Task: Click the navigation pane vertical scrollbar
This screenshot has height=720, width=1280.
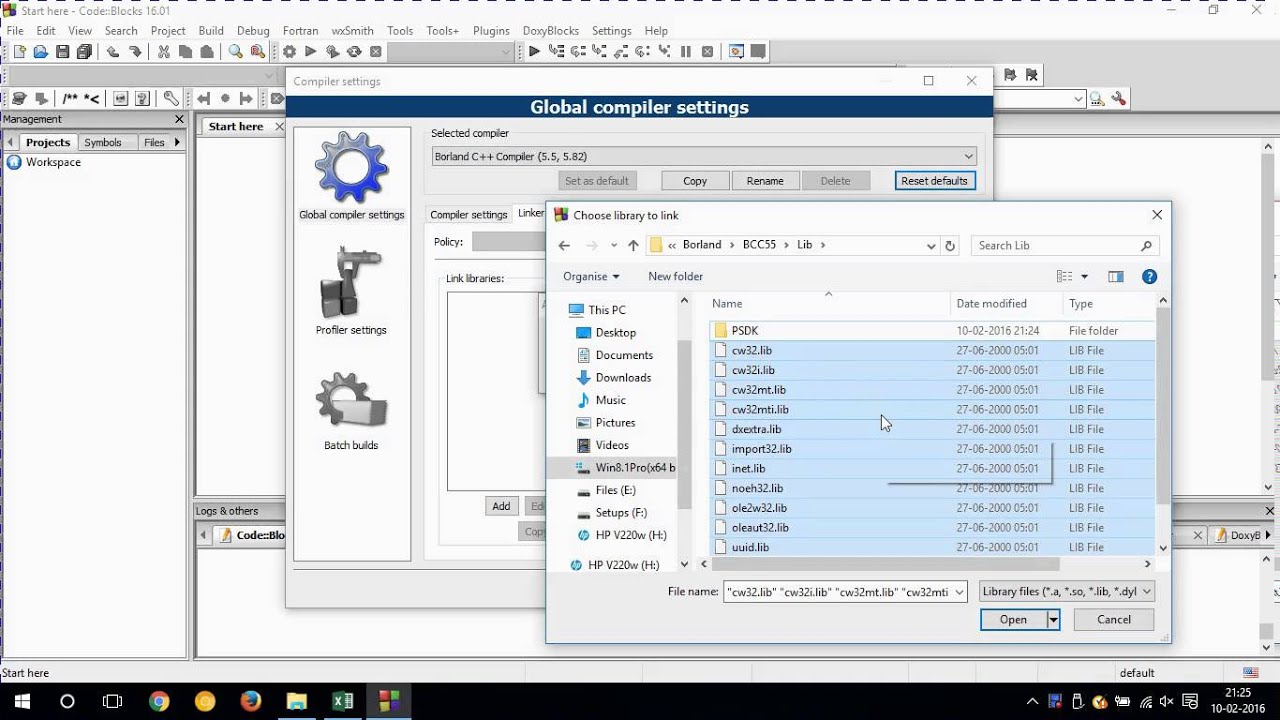Action: point(685,425)
